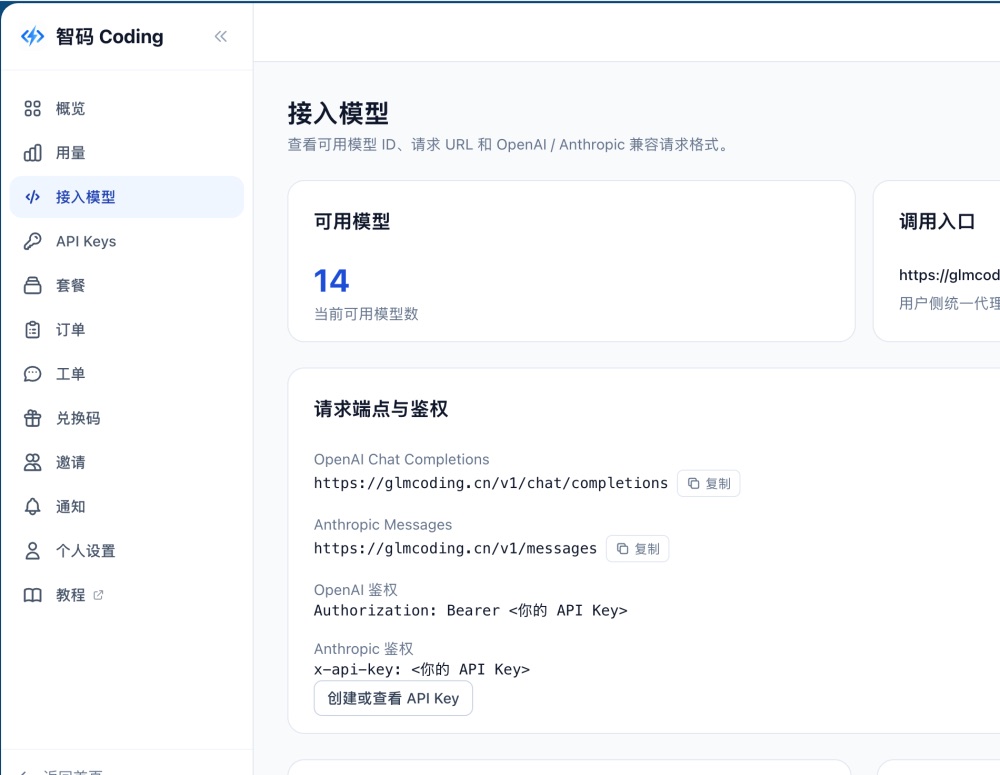Image resolution: width=1000 pixels, height=775 pixels.
Task: Open the 教程 tutorial link
Action: (127, 595)
